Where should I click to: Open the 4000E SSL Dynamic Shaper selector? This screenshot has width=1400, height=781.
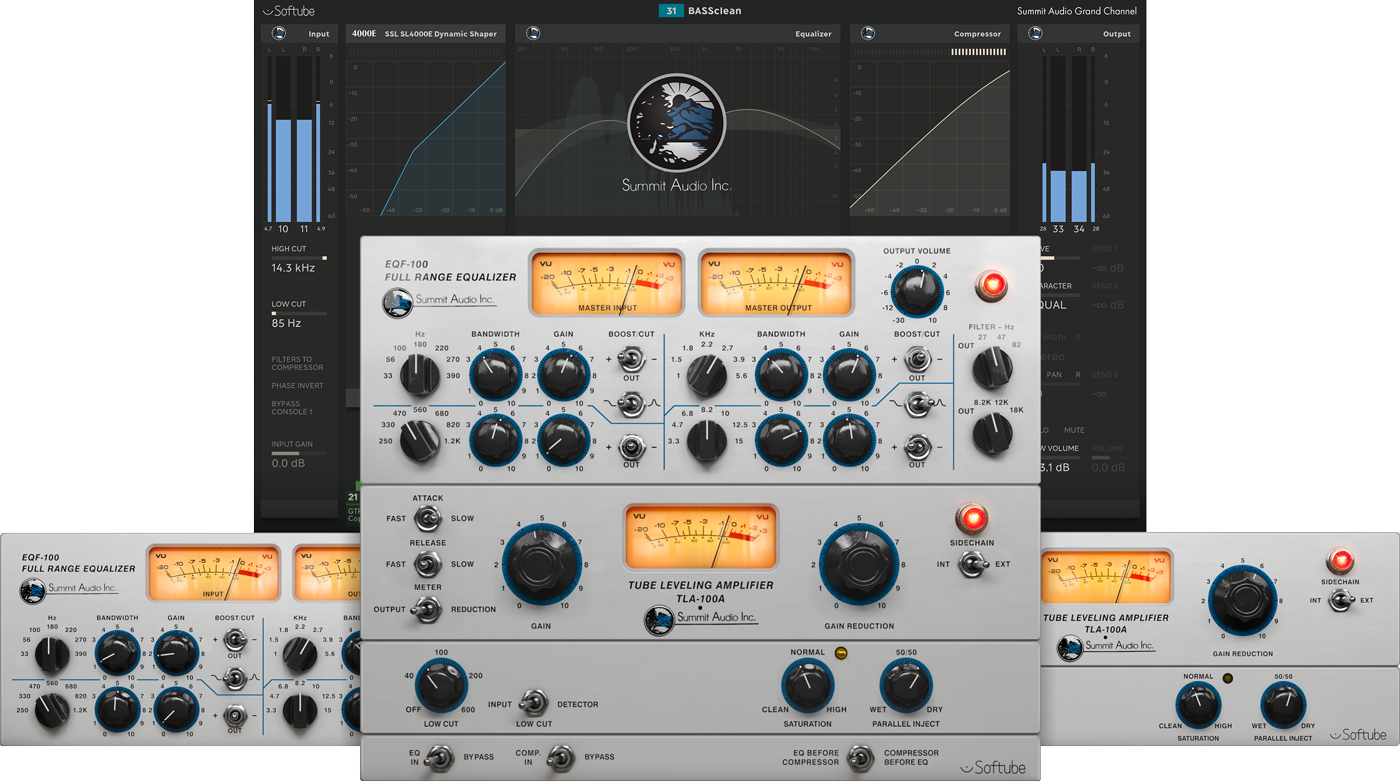tap(425, 33)
